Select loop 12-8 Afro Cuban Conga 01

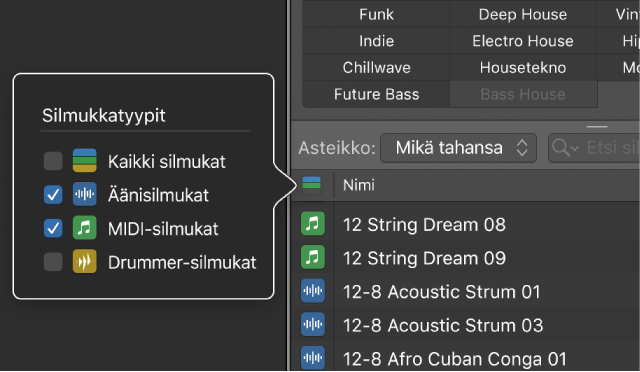pyautogui.click(x=455, y=359)
